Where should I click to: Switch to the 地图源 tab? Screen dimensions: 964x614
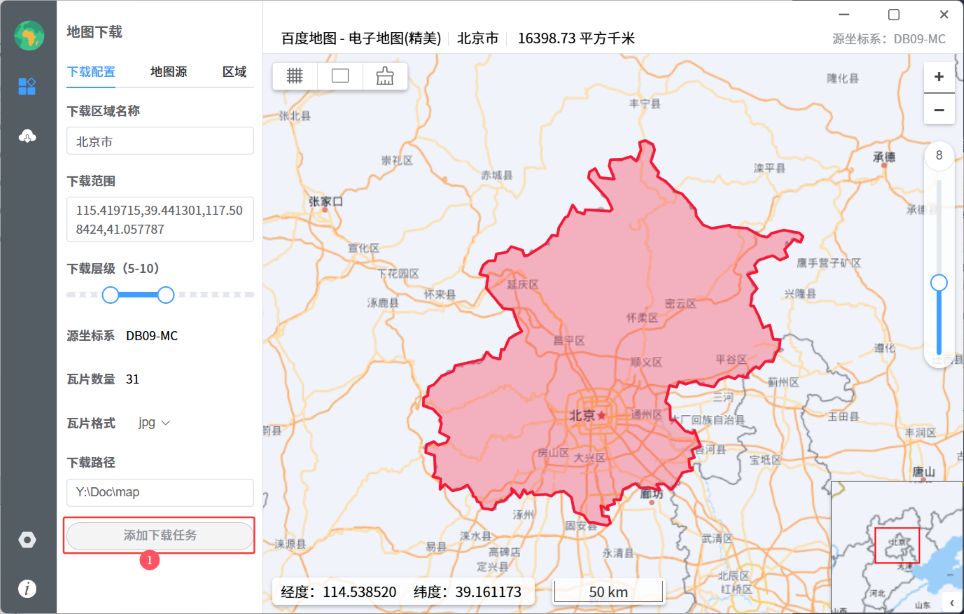[168, 72]
